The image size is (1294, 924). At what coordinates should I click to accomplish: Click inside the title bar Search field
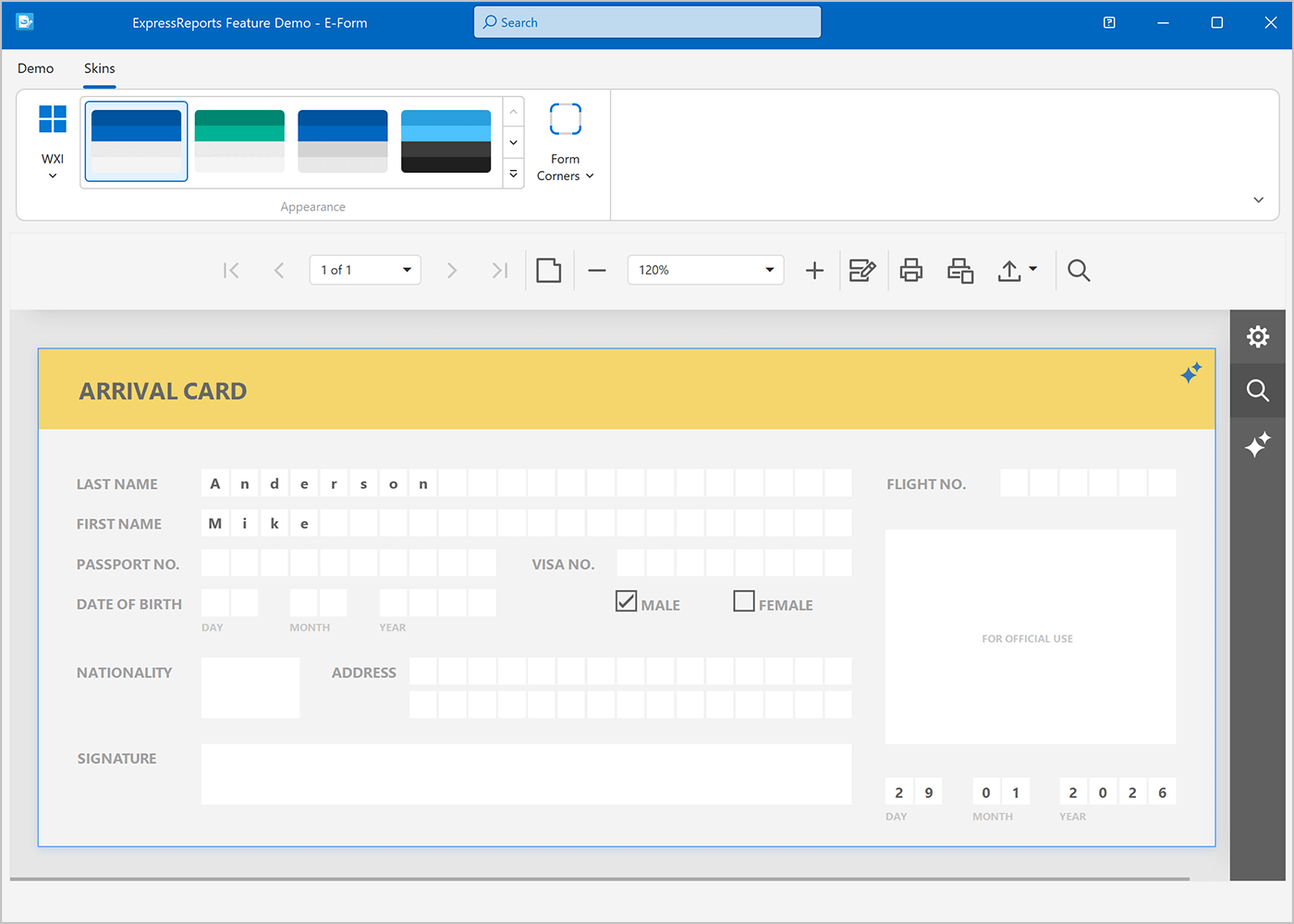coord(647,21)
